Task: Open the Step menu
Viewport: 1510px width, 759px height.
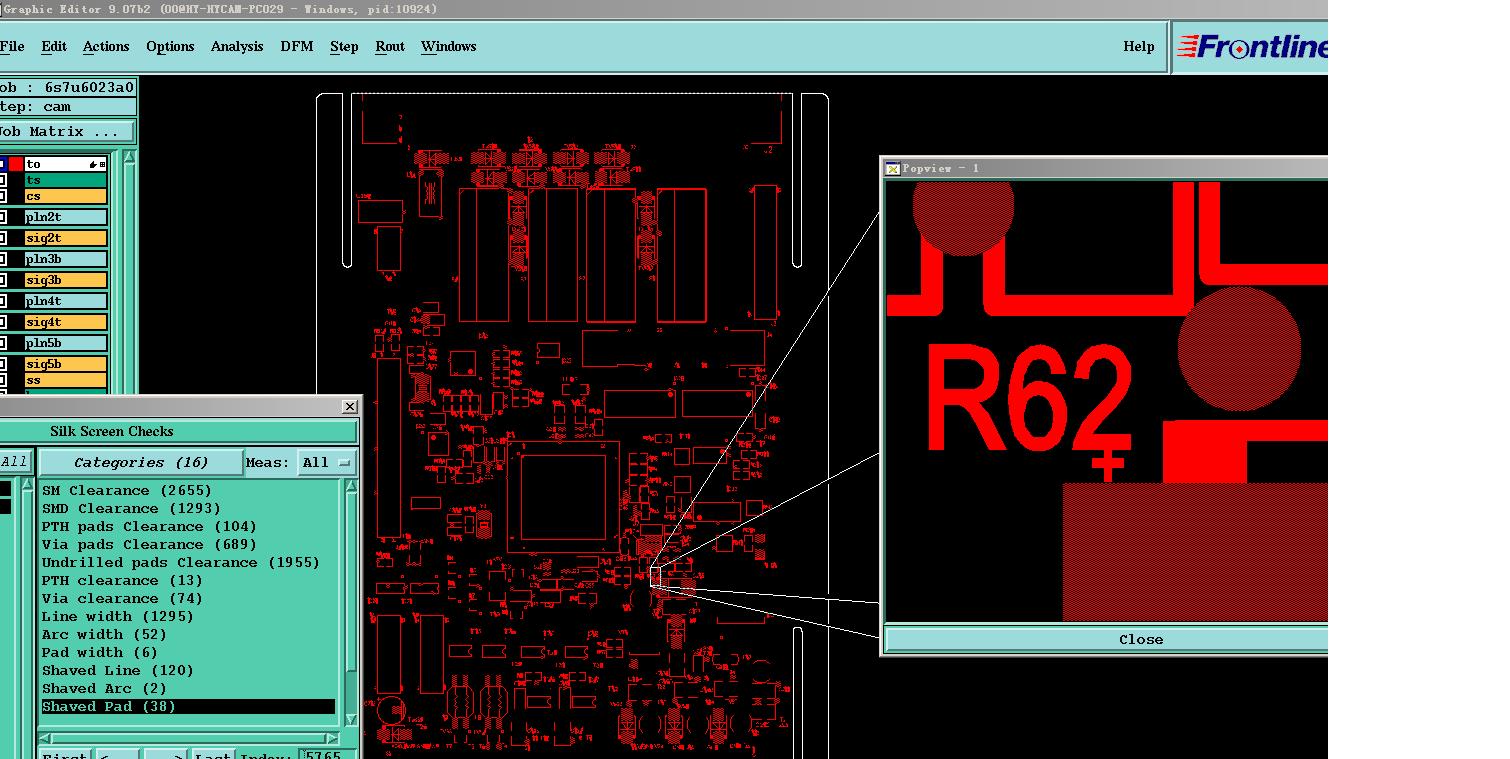Action: tap(344, 46)
